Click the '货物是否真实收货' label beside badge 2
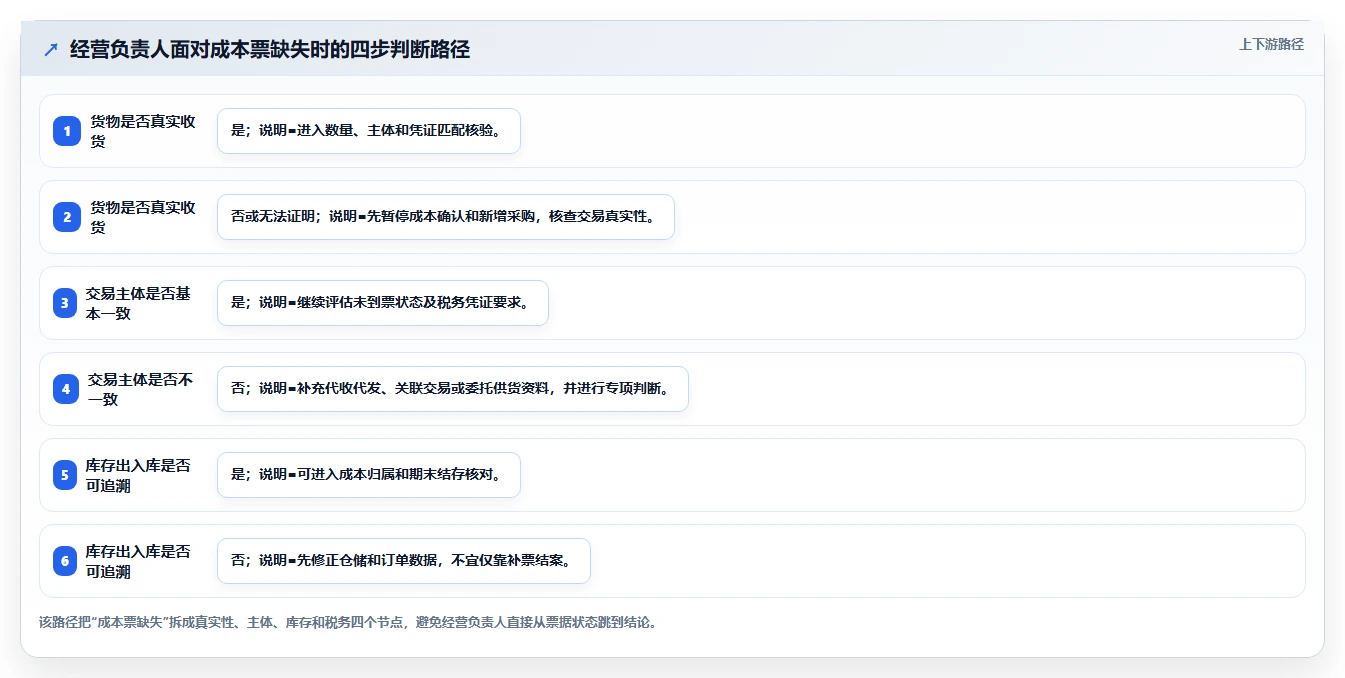The image size is (1345, 678). tap(143, 217)
